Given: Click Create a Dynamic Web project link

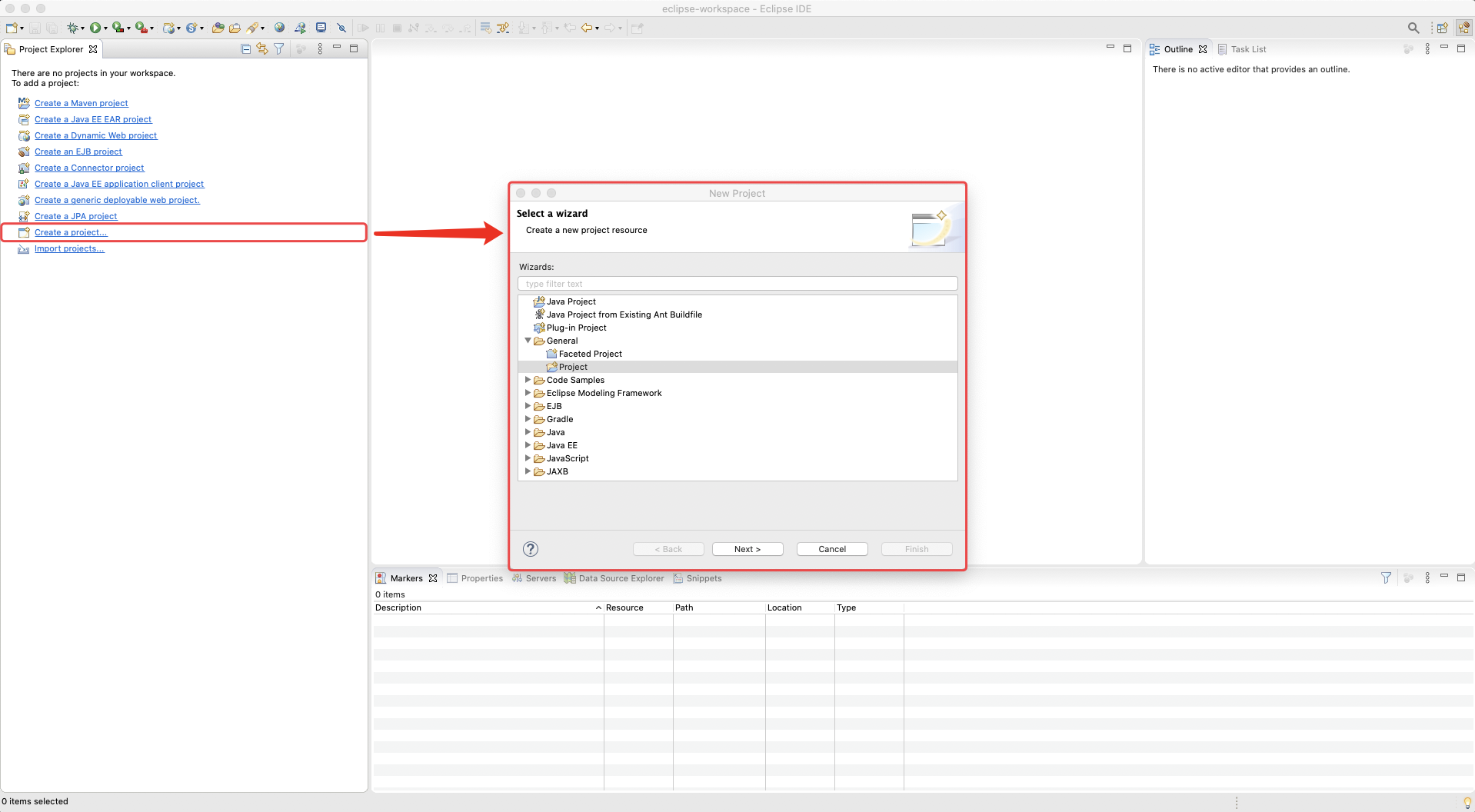Looking at the screenshot, I should click(x=95, y=135).
